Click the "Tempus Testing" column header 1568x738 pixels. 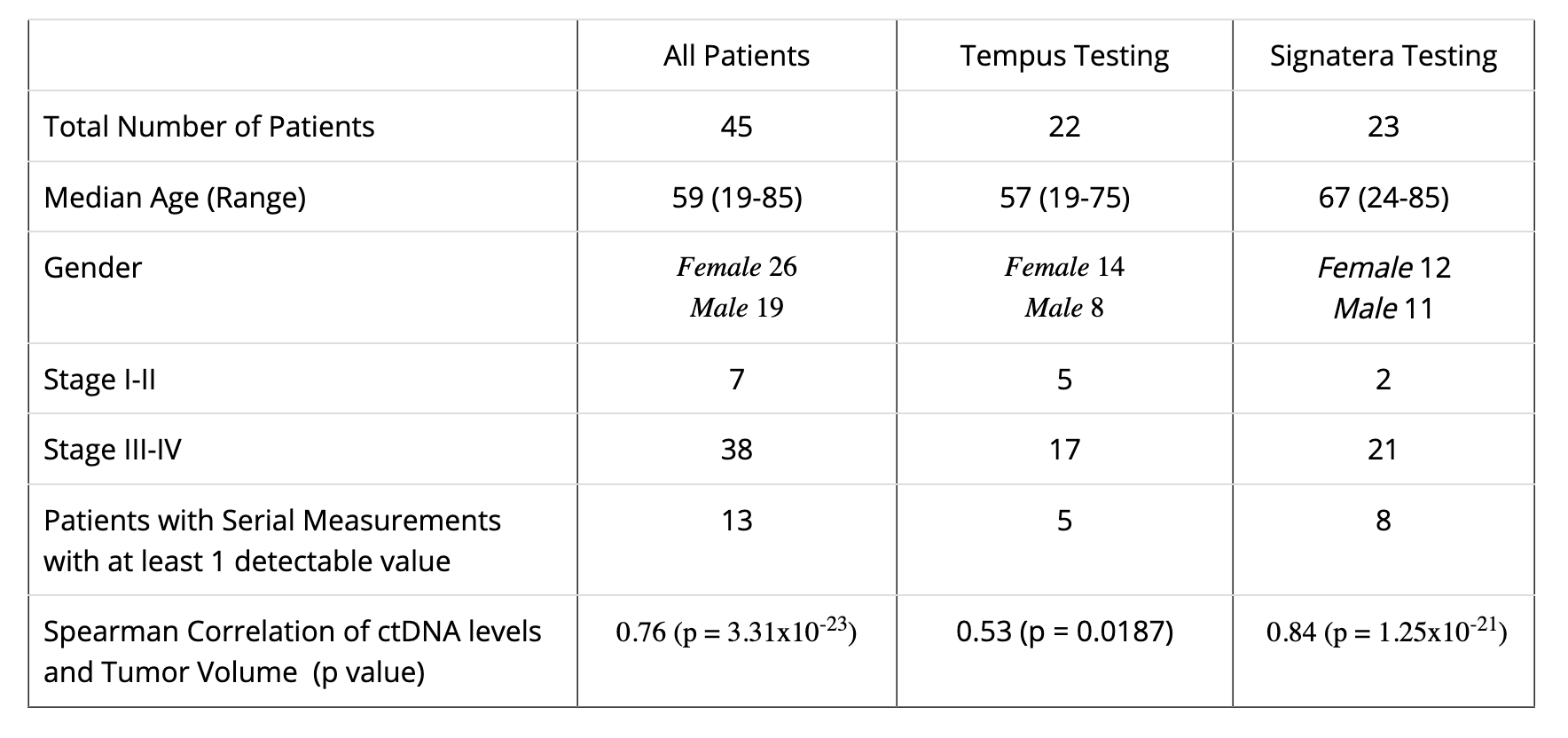[1064, 56]
